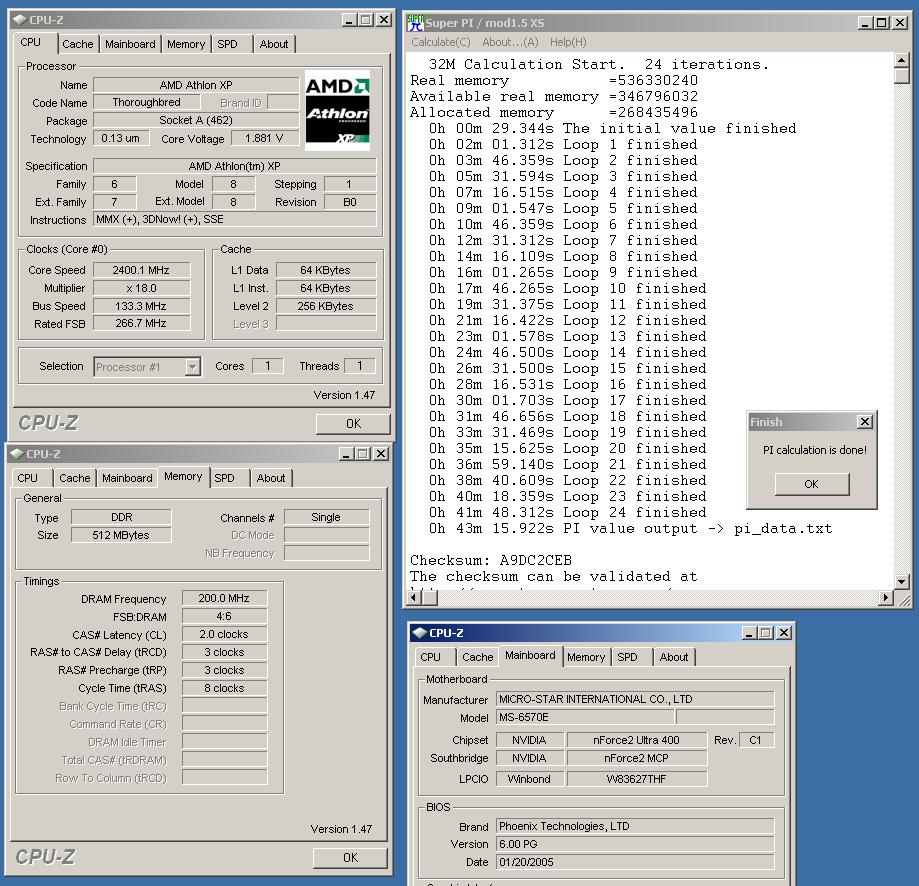This screenshot has height=886, width=919.
Task: Close the top CPU-Z CPU window
Action: (x=383, y=20)
